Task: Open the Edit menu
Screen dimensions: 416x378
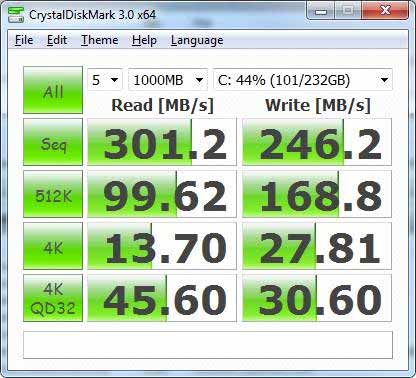Action: [x=57, y=40]
